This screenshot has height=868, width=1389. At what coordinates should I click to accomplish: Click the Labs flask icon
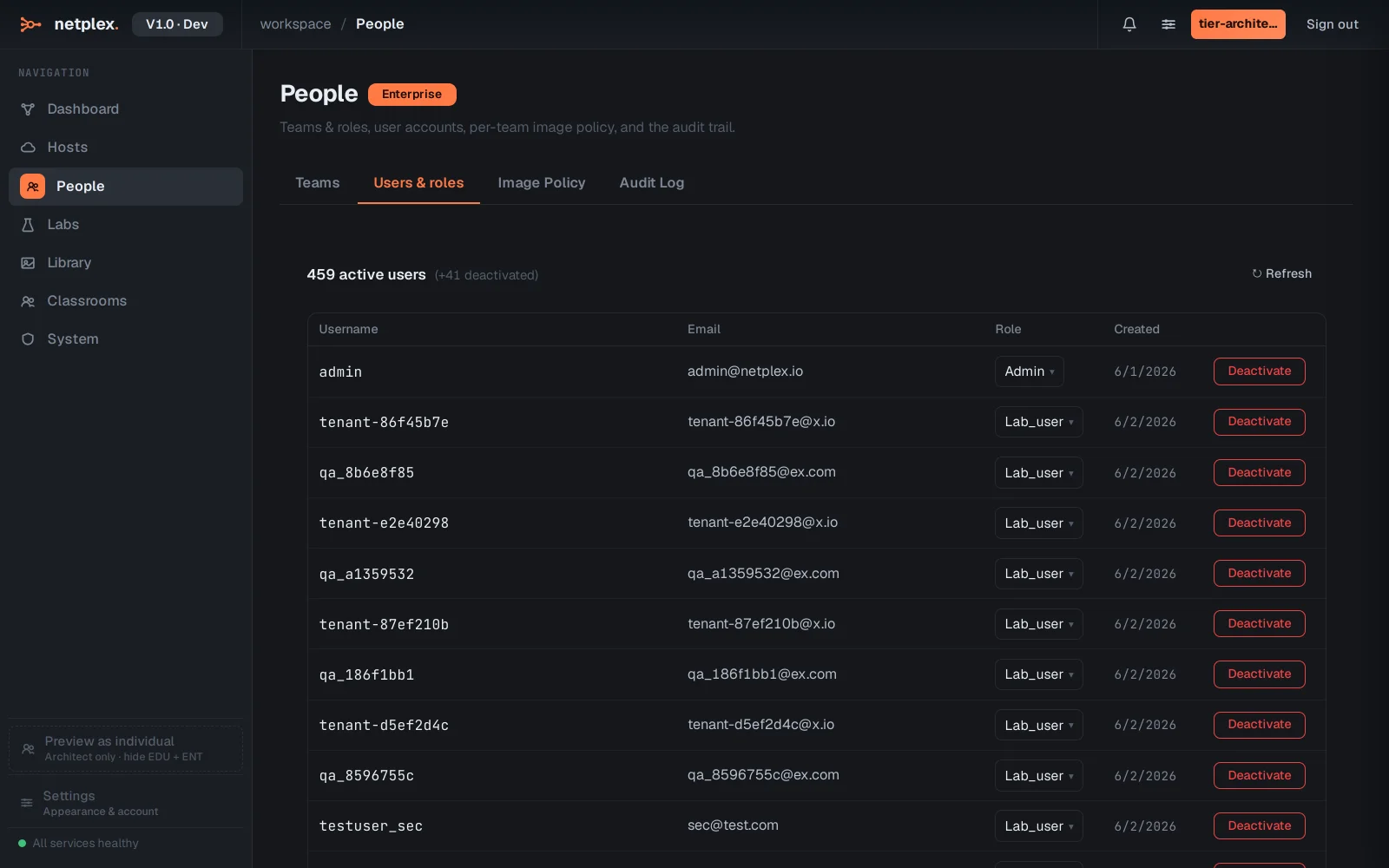pos(28,225)
